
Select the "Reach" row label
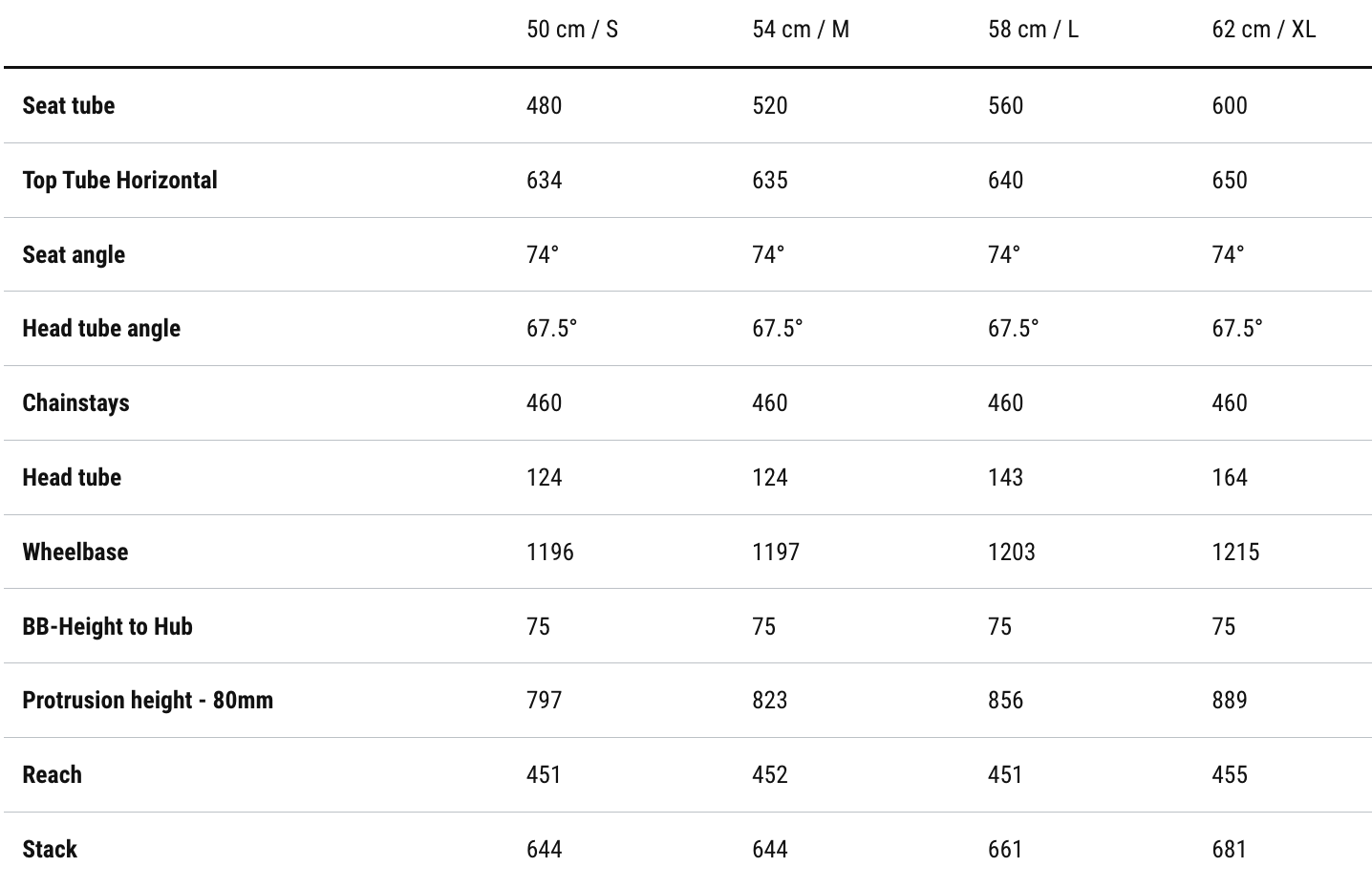pos(52,774)
